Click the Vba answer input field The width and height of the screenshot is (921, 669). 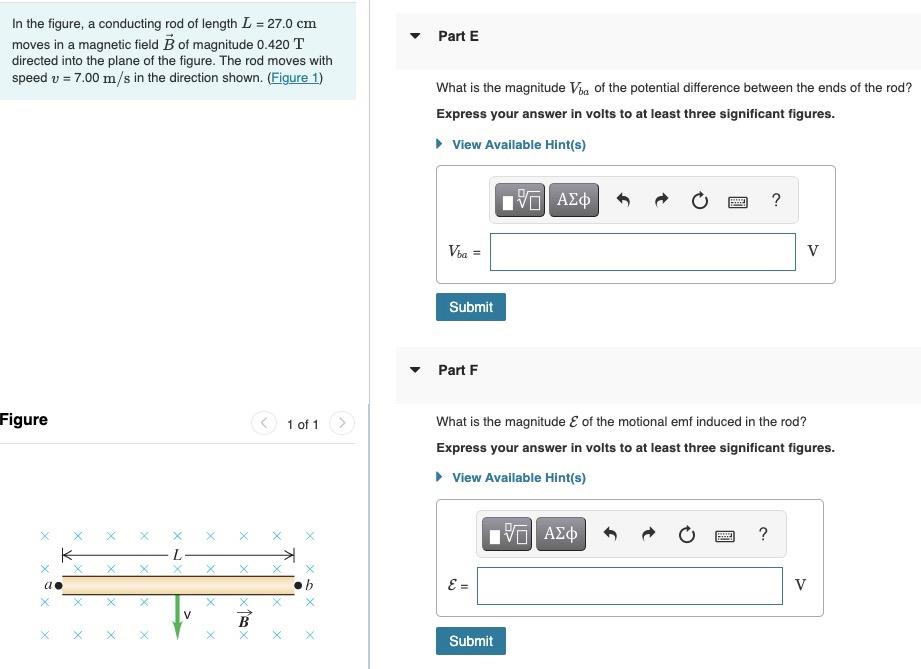click(x=643, y=252)
